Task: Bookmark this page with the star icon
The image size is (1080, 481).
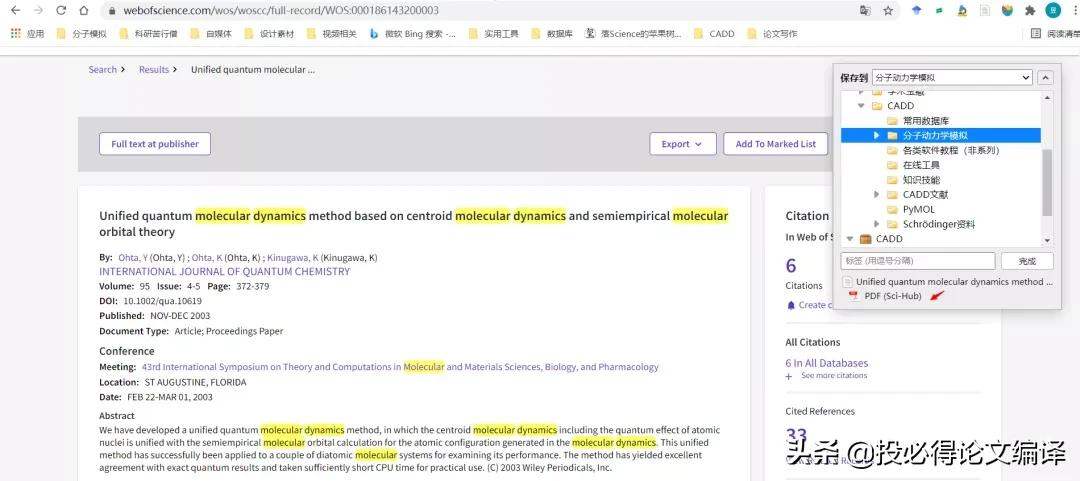Action: pyautogui.click(x=888, y=11)
